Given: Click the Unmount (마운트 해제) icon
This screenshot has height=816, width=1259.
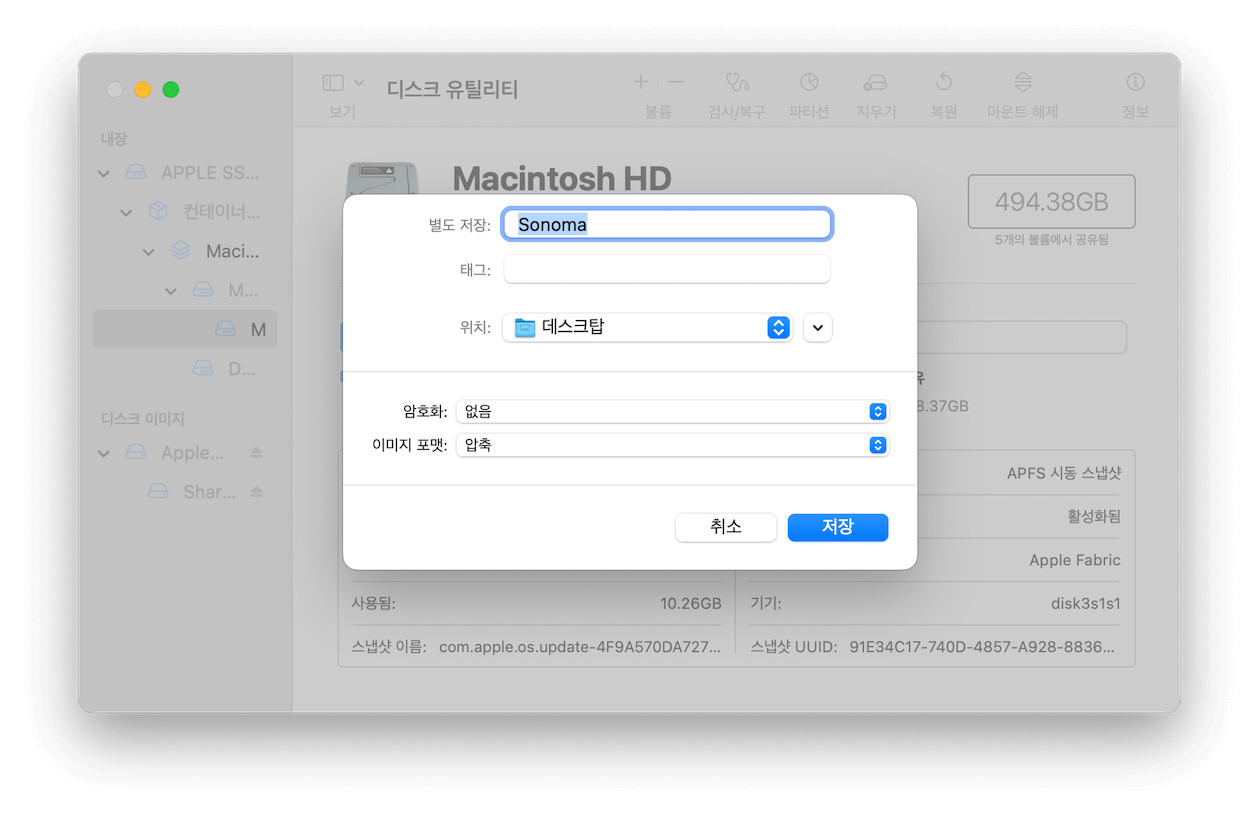Looking at the screenshot, I should [x=1022, y=82].
